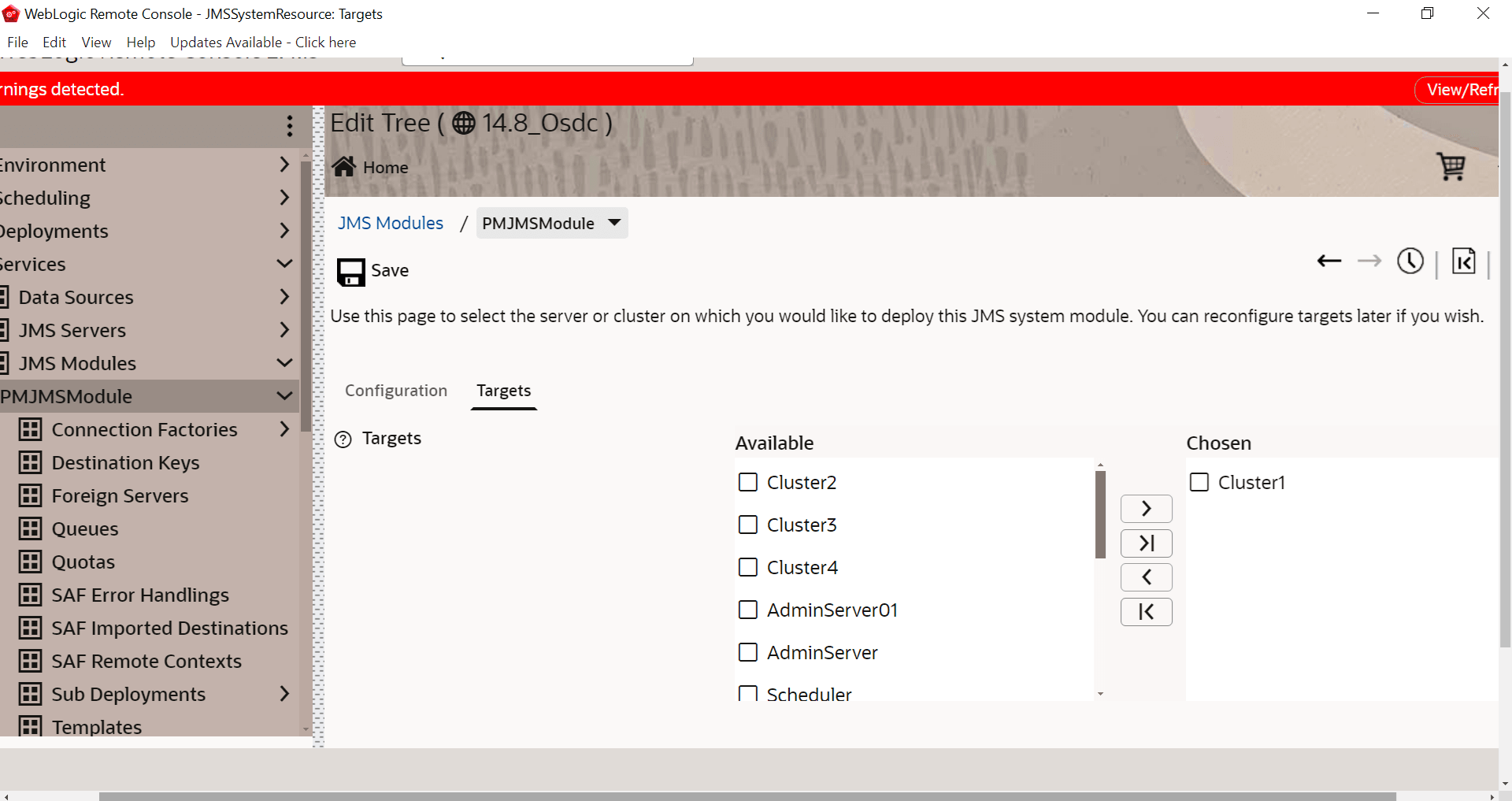Open Quotas in the navigation tree

(x=83, y=562)
